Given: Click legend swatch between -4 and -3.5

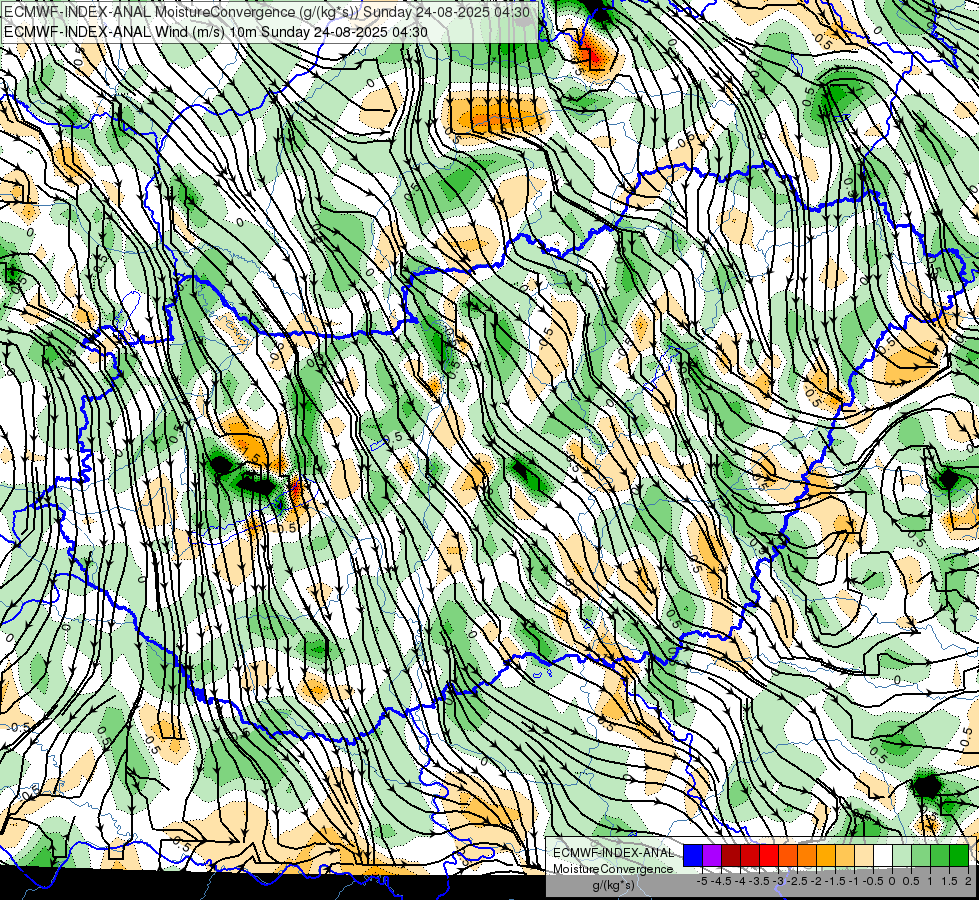Looking at the screenshot, I should (750, 855).
